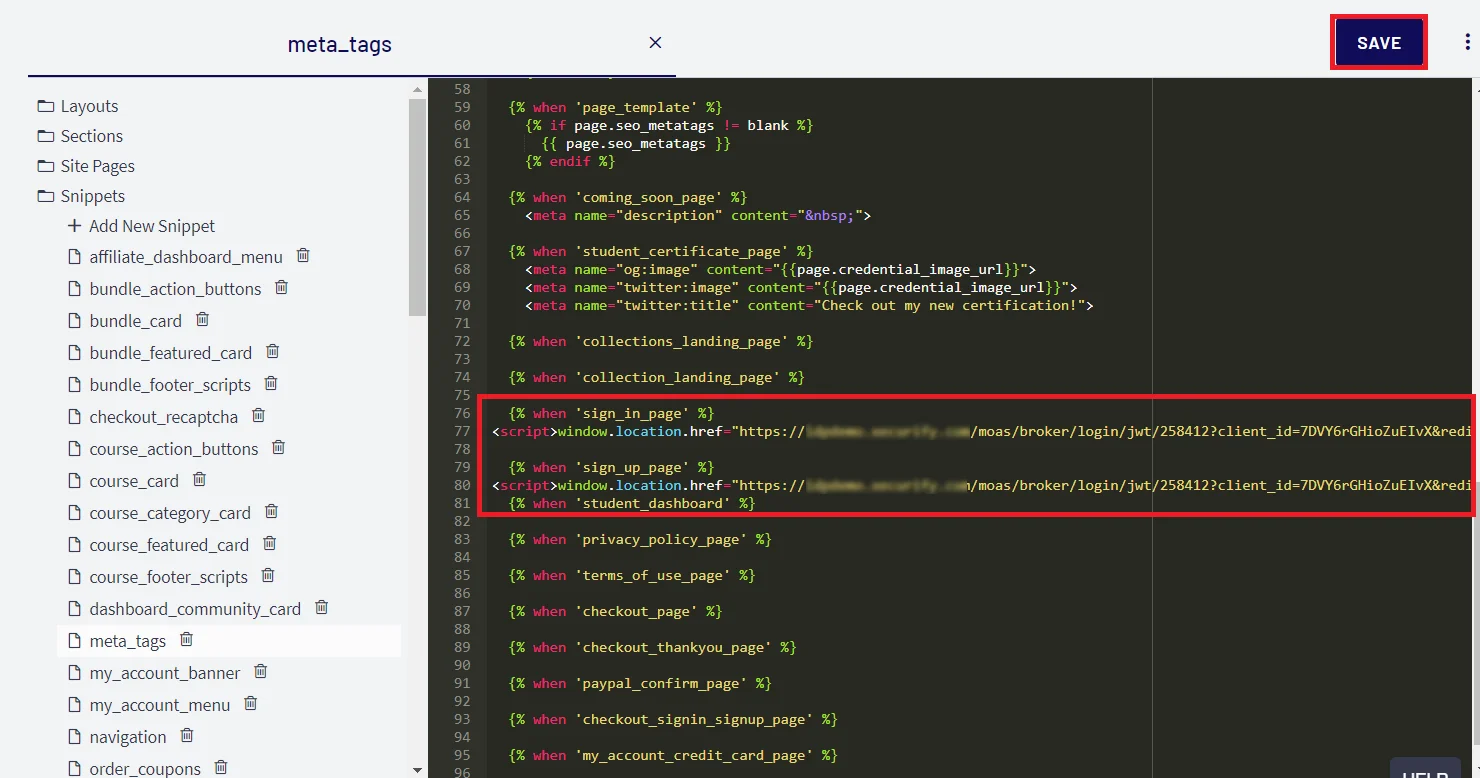Click the file icon beside meta_tags
Screen dimensions: 1480x778
[x=74, y=640]
